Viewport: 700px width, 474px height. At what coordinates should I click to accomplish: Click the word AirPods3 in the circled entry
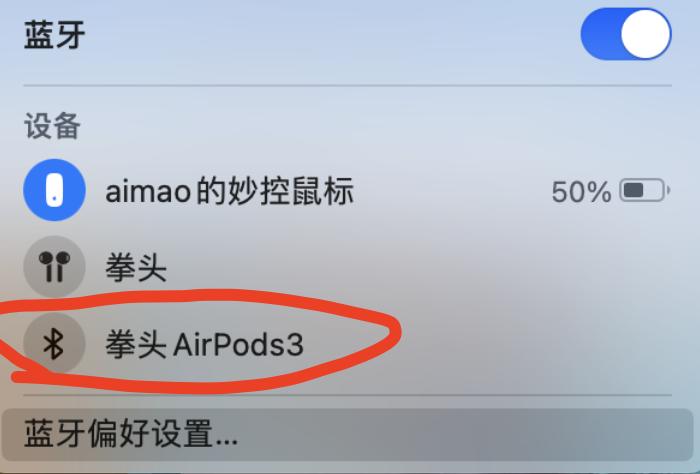pyautogui.click(x=238, y=345)
